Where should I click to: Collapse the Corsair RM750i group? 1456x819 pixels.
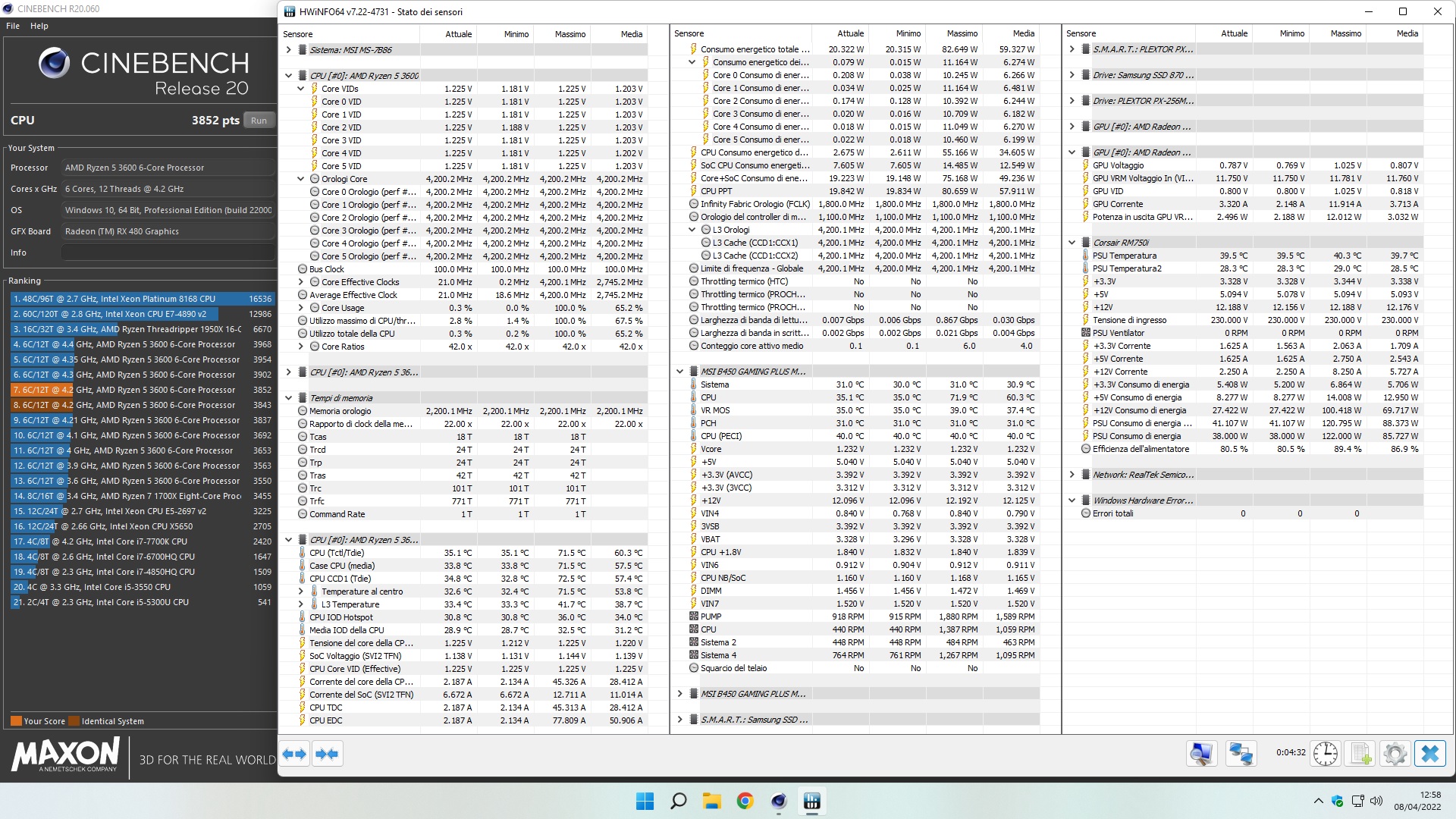click(x=1072, y=243)
